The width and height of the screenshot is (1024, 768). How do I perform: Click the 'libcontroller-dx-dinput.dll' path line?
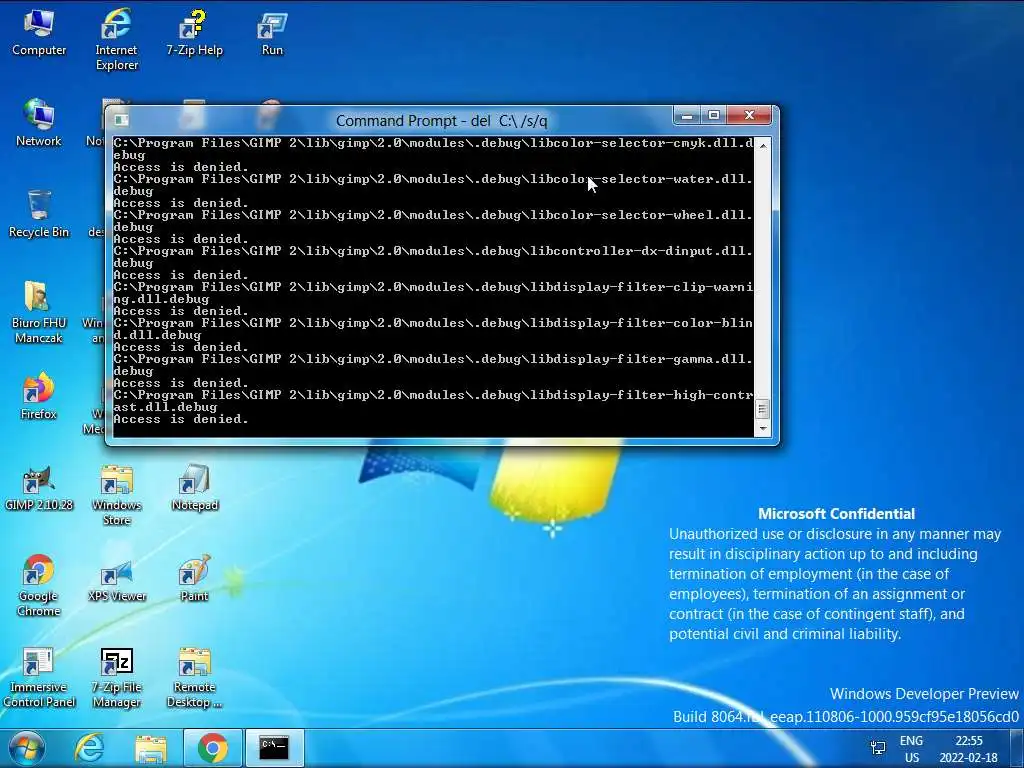(x=433, y=251)
